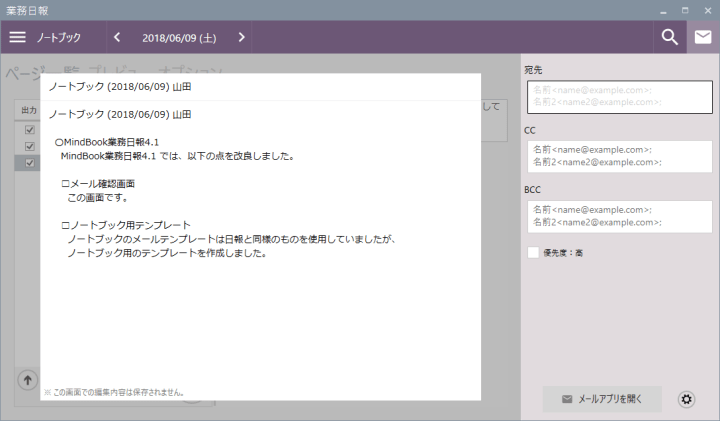The height and width of the screenshot is (421, 720).
Task: Click the scroll-to-top arrow button
Action: point(28,380)
